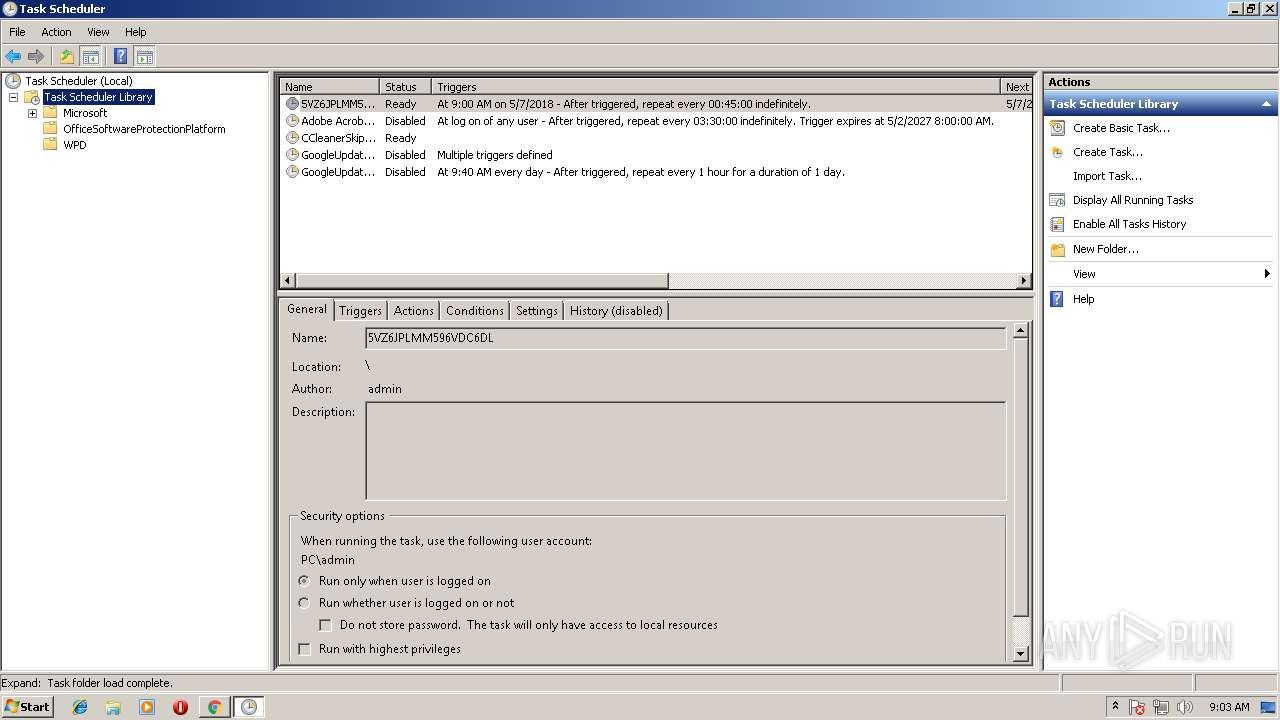Click Enable All Tasks History
1280x720 pixels.
pos(1129,224)
